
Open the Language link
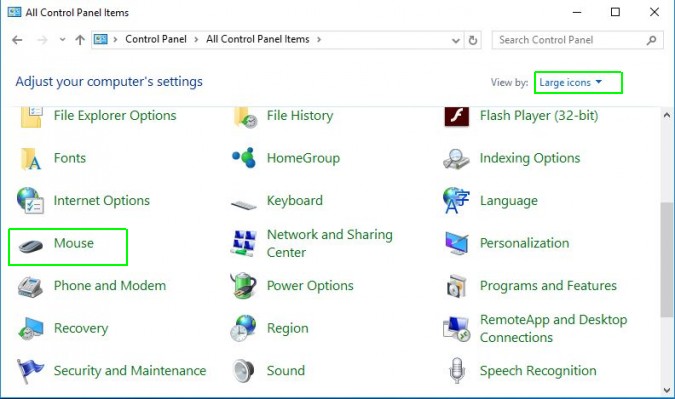point(508,201)
